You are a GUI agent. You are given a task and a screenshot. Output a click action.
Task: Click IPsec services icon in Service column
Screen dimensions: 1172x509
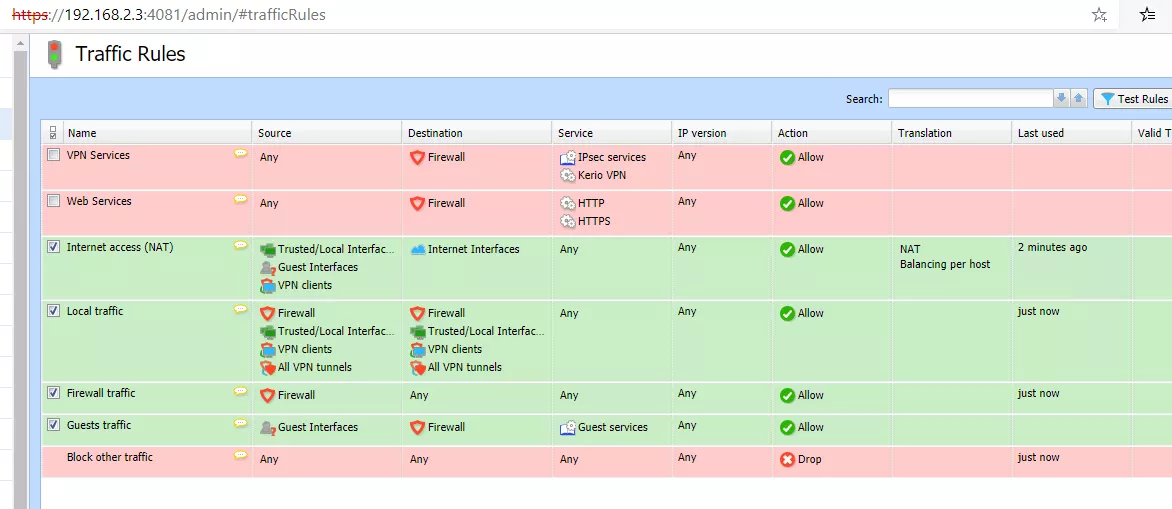tap(567, 158)
